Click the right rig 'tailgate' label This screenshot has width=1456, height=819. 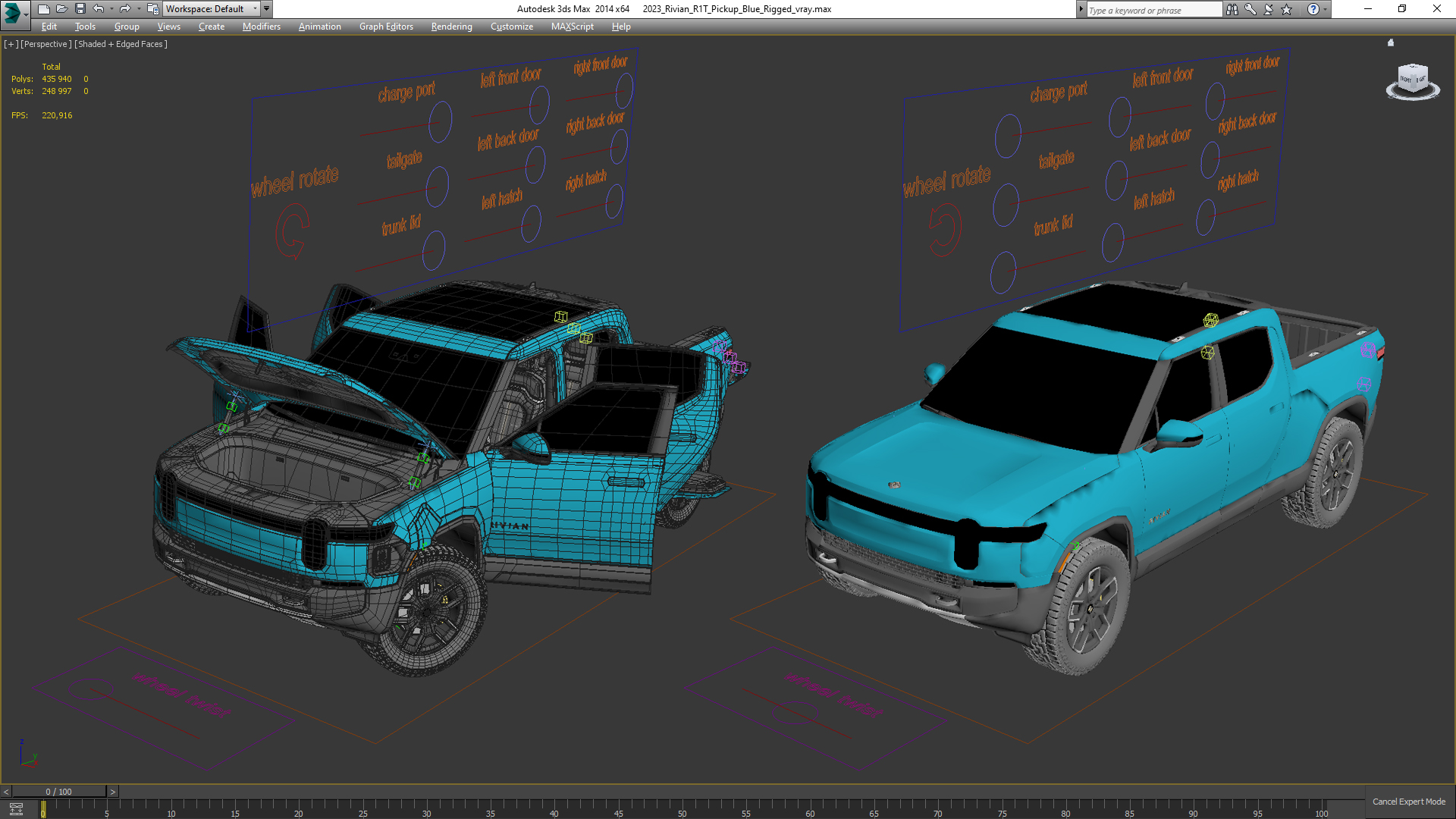1056,159
